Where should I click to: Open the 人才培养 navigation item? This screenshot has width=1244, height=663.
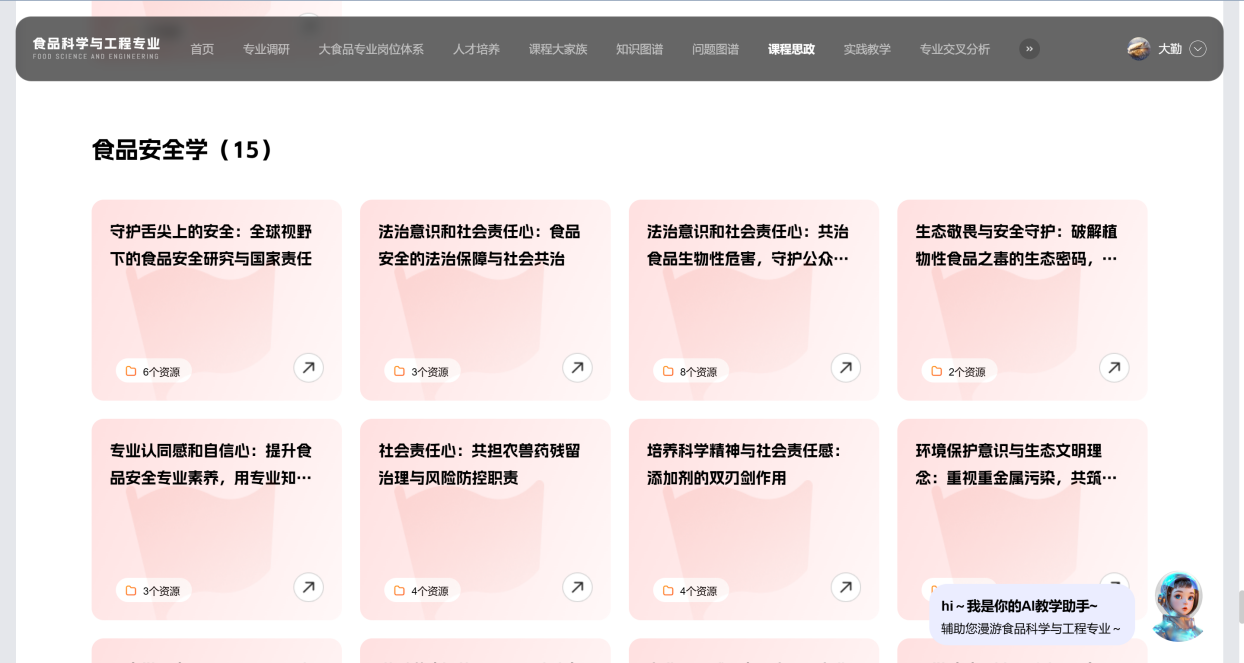(476, 49)
